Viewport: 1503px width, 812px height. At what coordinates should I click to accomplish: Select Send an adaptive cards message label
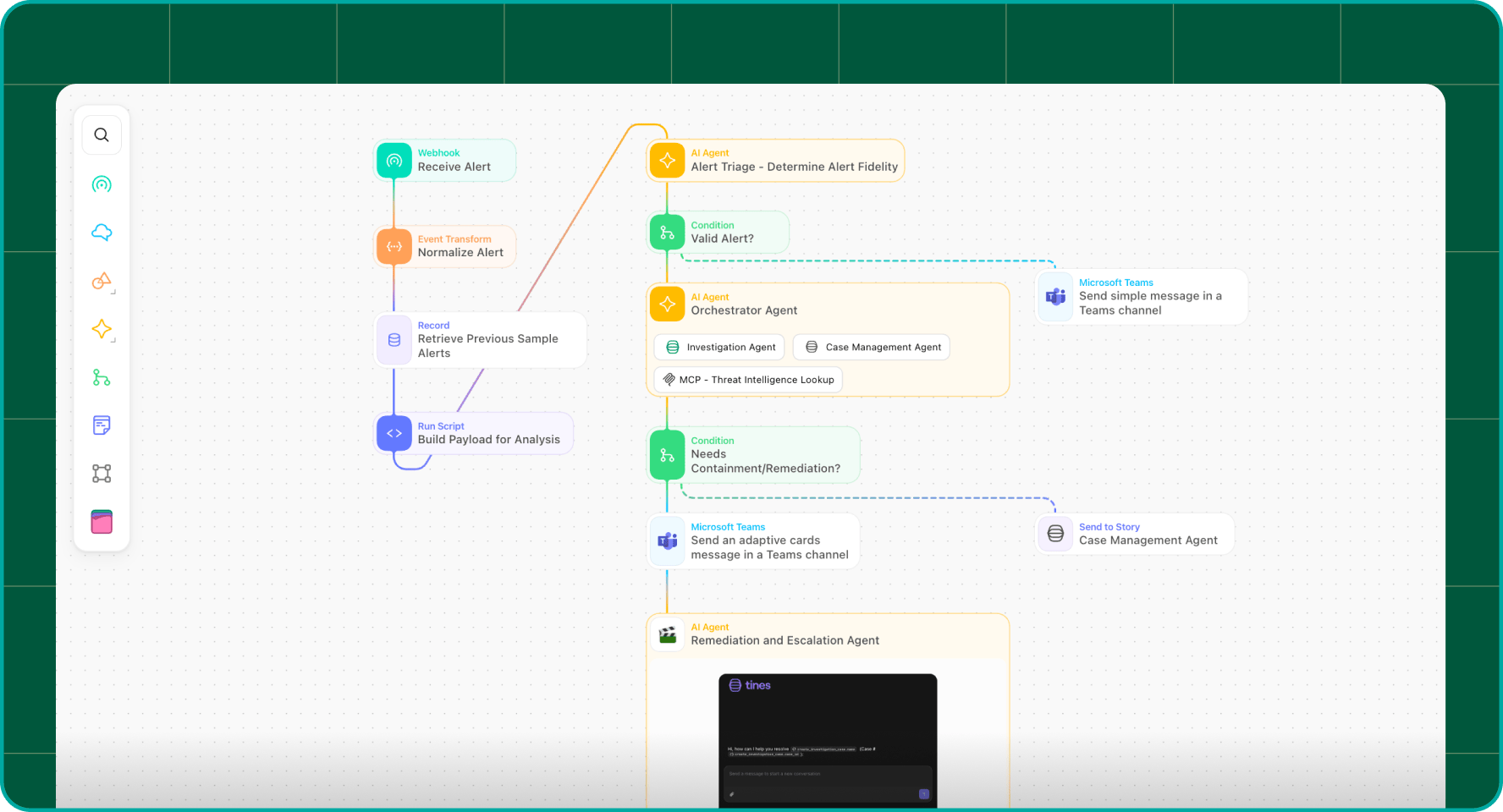[x=770, y=547]
